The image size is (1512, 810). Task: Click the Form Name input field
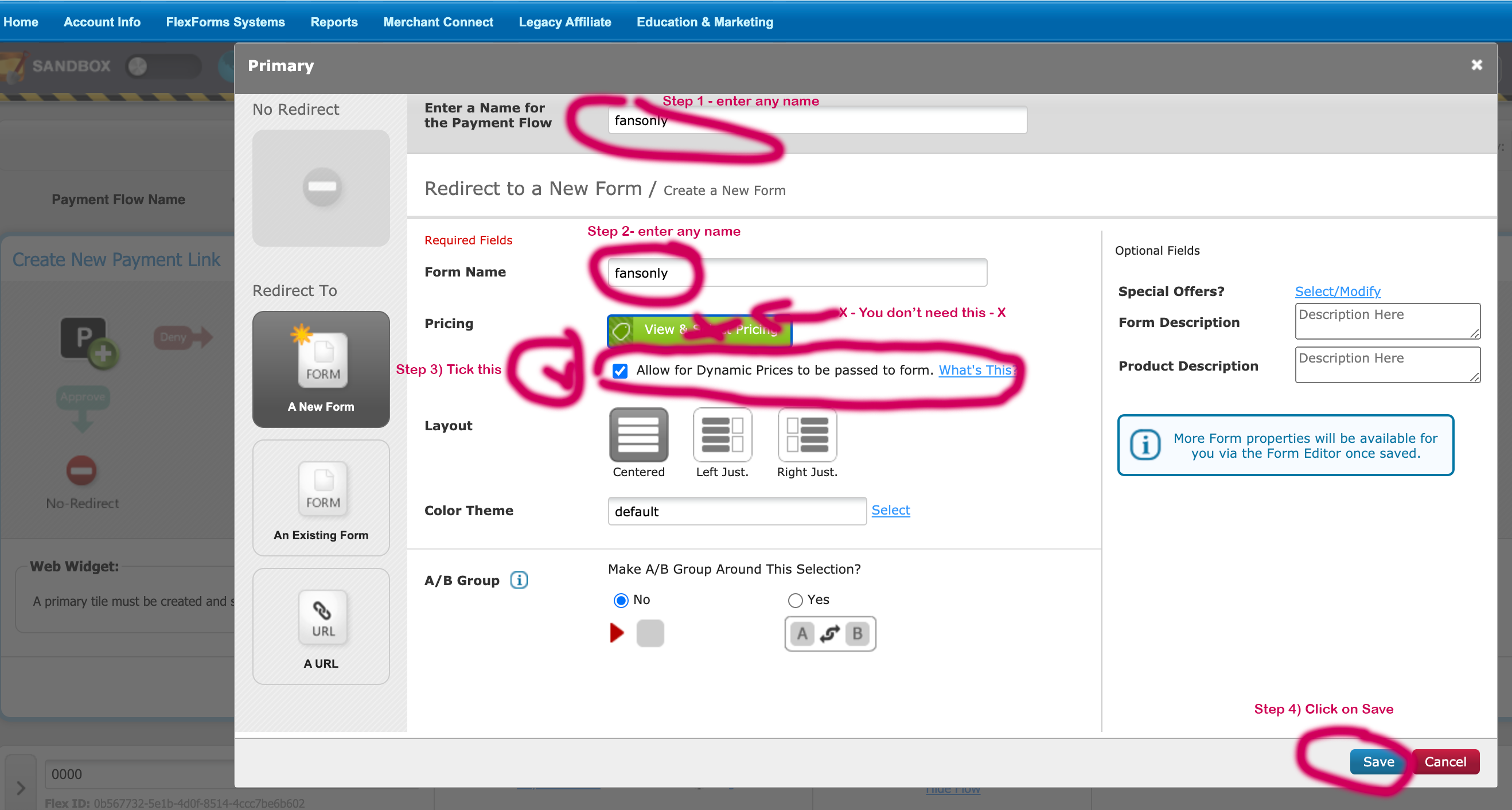[797, 273]
